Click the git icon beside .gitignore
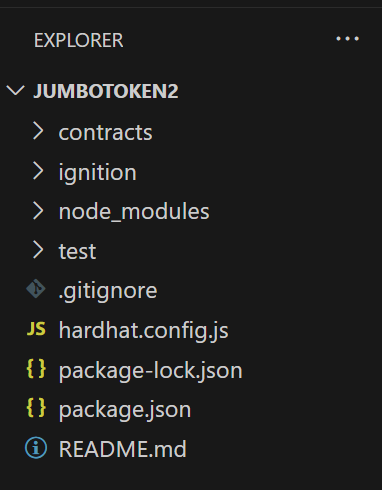 [x=36, y=289]
